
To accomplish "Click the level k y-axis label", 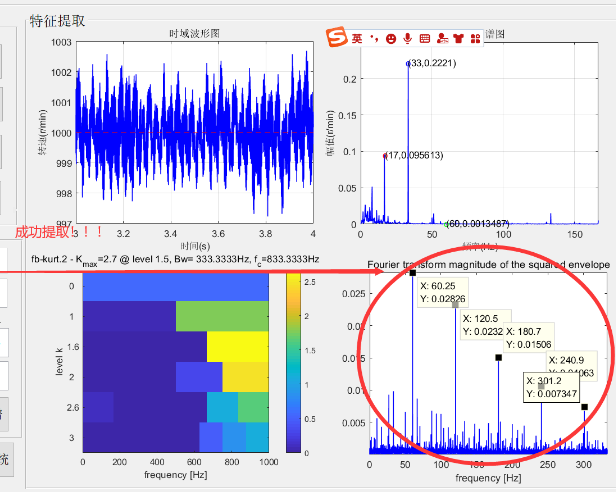I will (59, 361).
